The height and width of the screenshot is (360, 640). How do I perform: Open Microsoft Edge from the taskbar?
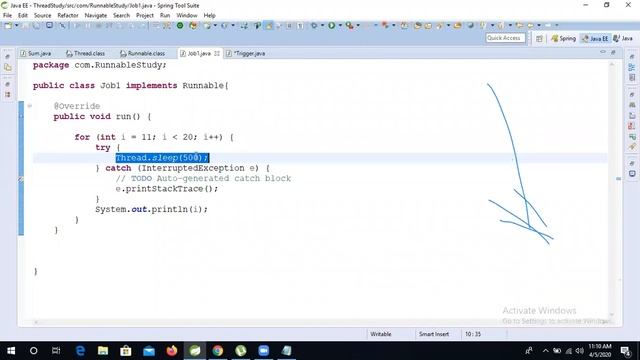tap(80, 351)
